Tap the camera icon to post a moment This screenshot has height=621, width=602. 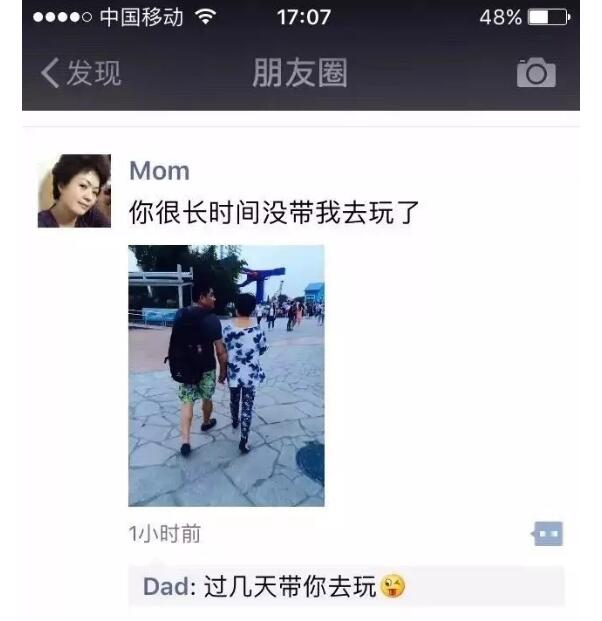click(536, 72)
